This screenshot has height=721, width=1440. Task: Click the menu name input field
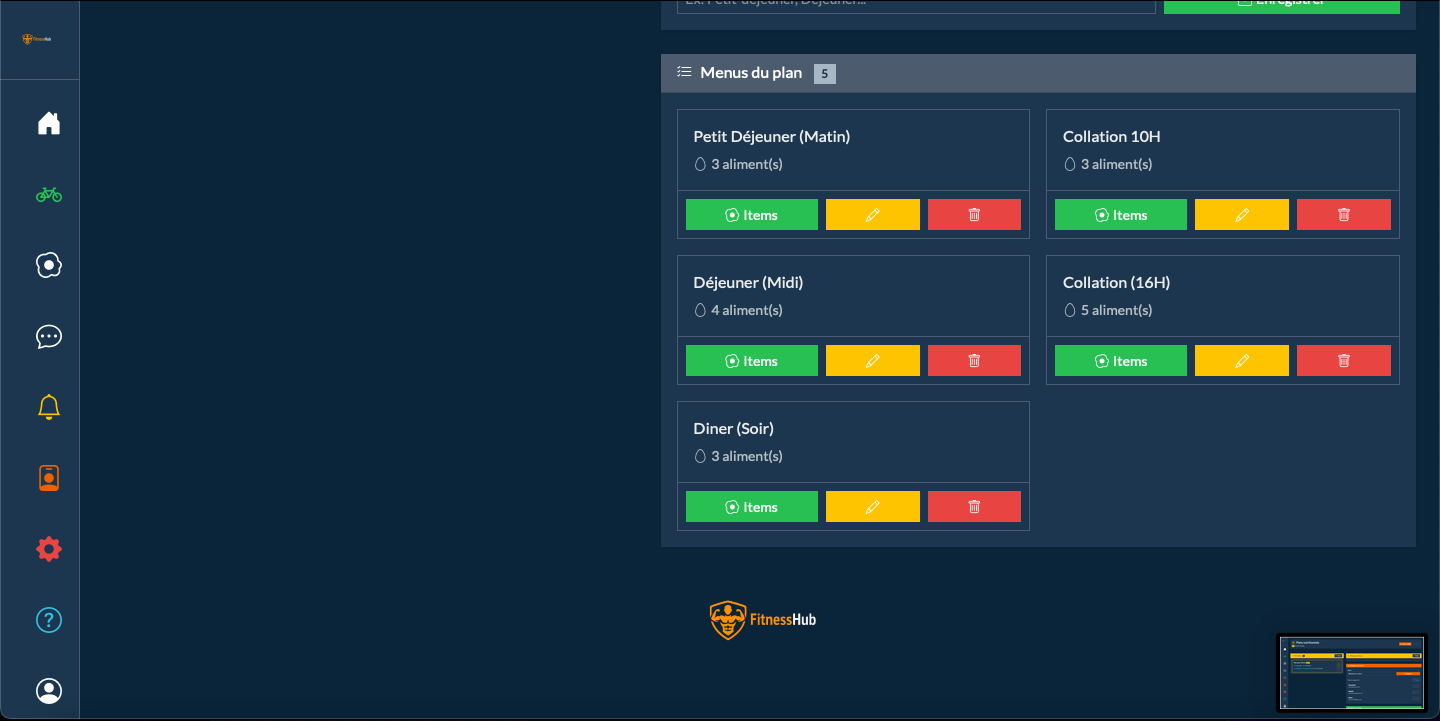point(916,5)
